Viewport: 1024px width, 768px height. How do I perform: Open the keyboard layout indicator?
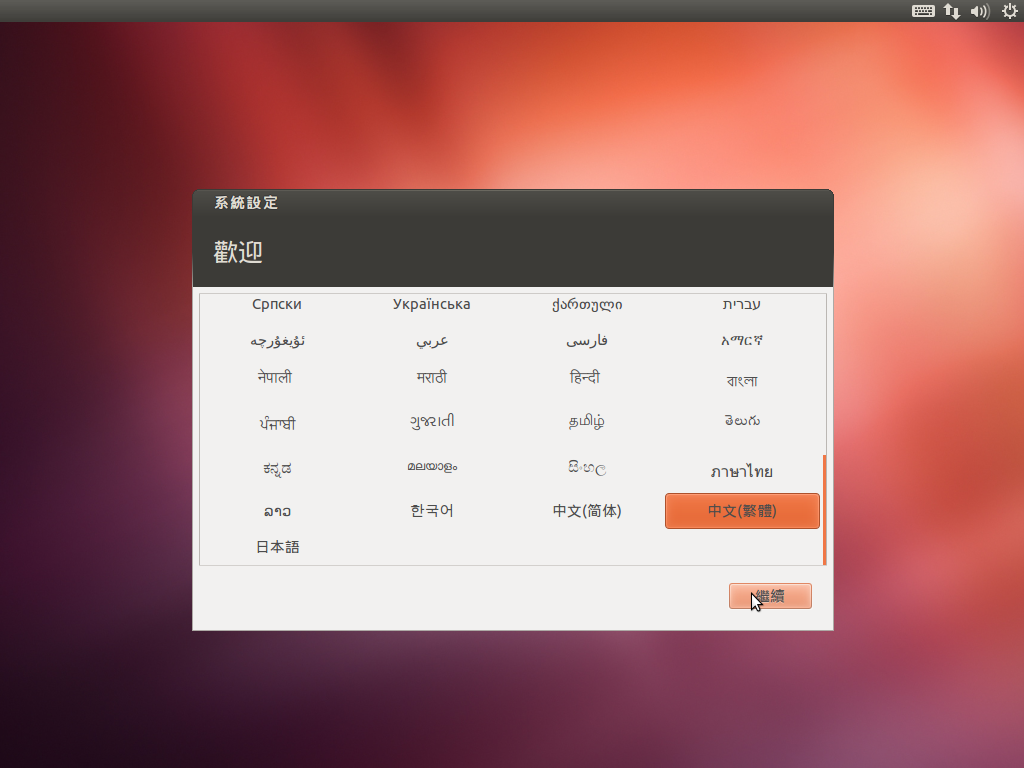[x=923, y=11]
